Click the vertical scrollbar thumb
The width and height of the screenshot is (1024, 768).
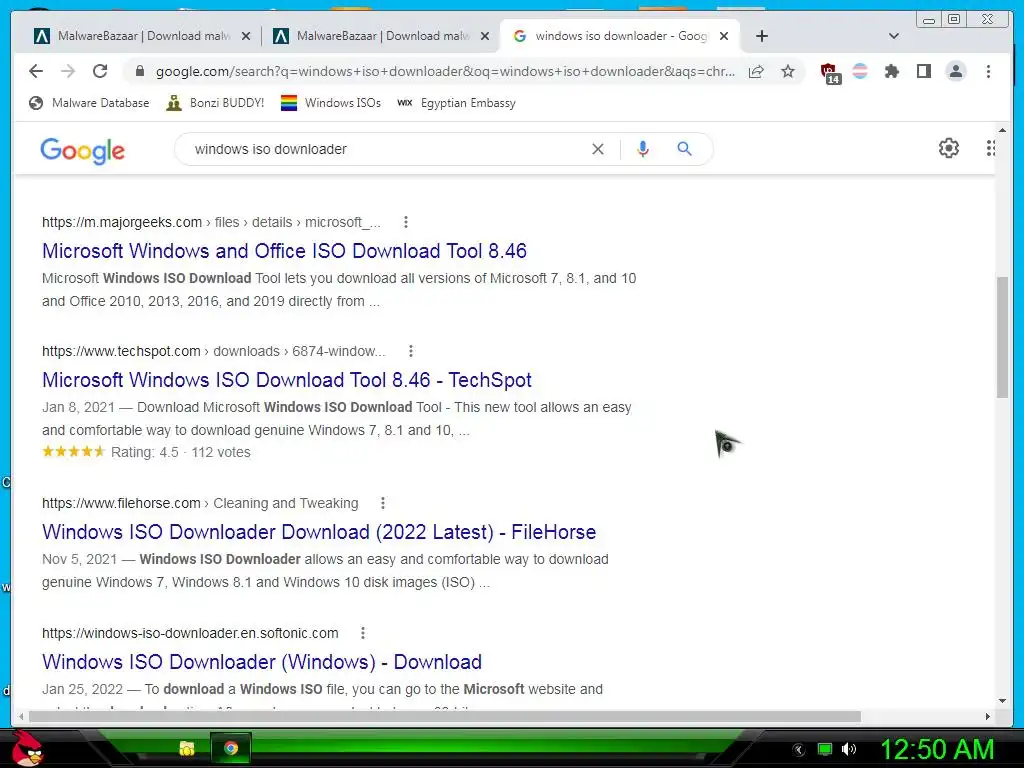tap(1002, 338)
